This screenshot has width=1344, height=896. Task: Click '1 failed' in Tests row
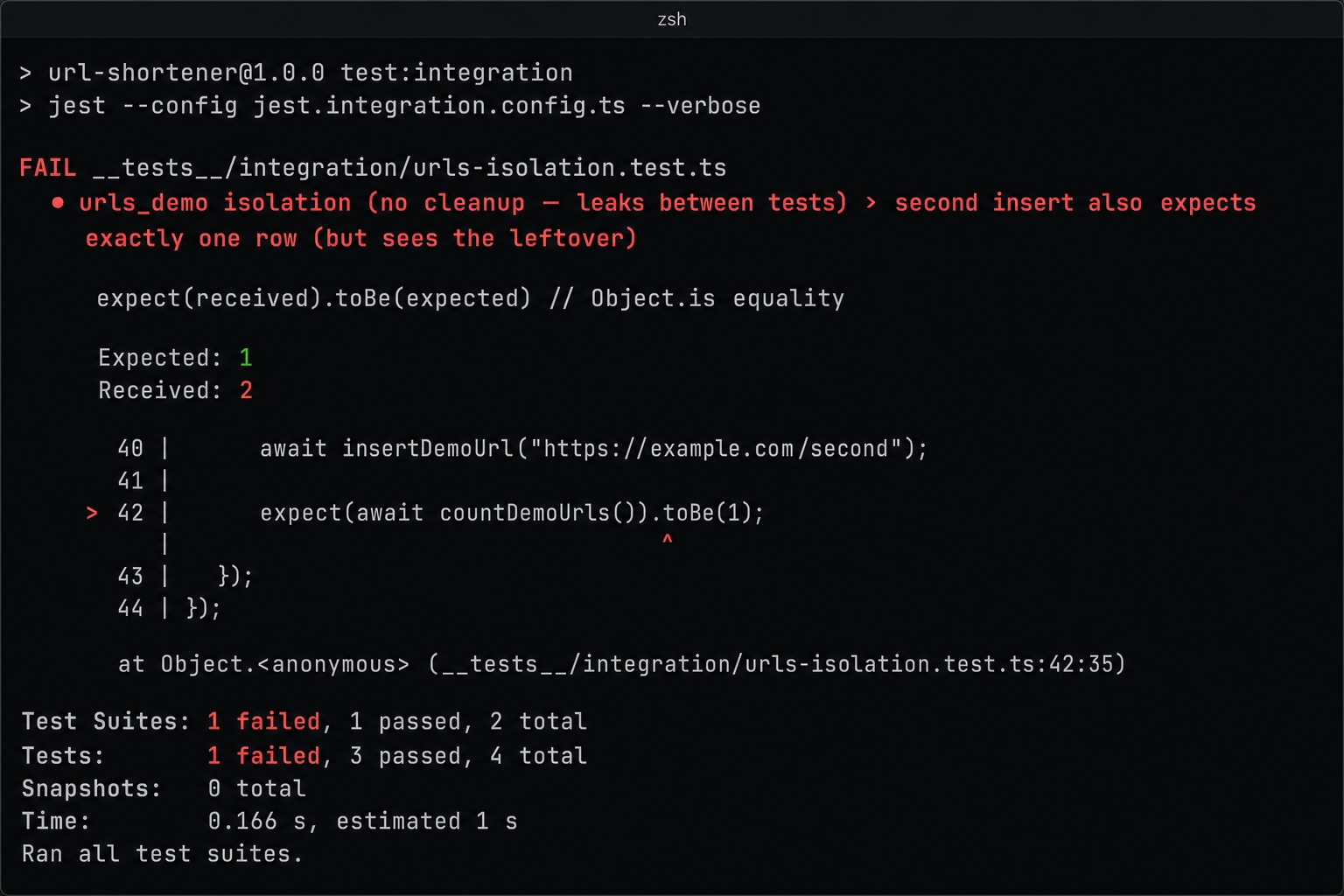[263, 755]
